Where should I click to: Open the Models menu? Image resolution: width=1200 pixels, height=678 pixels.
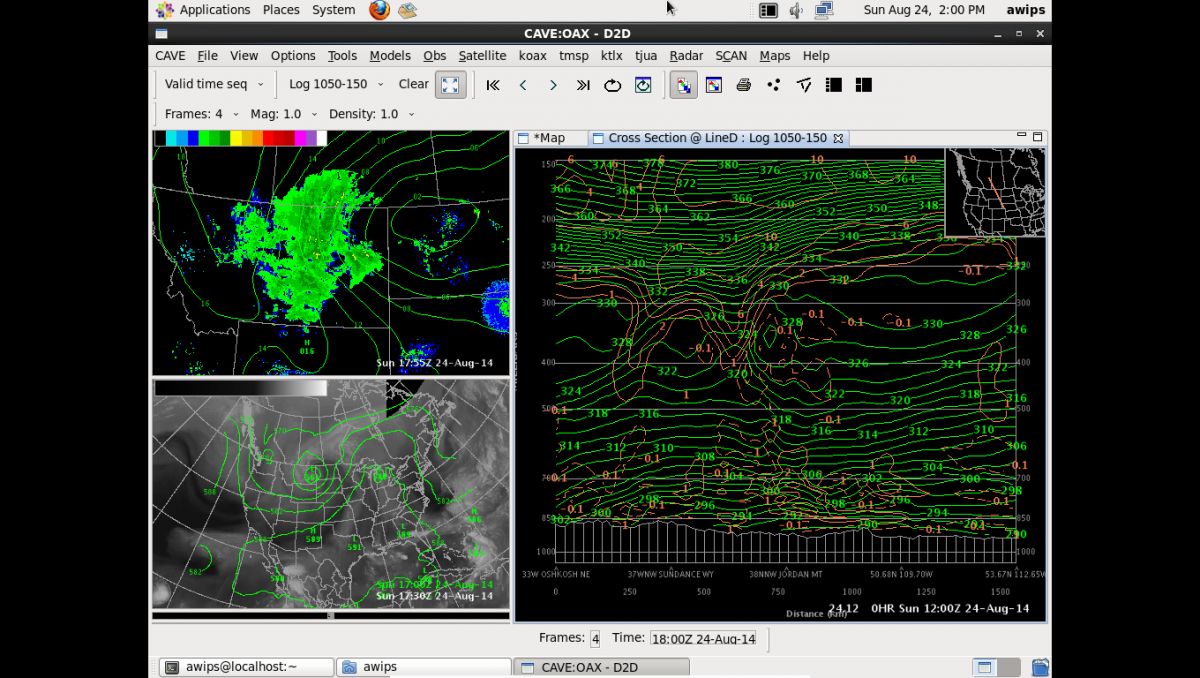[x=390, y=56]
